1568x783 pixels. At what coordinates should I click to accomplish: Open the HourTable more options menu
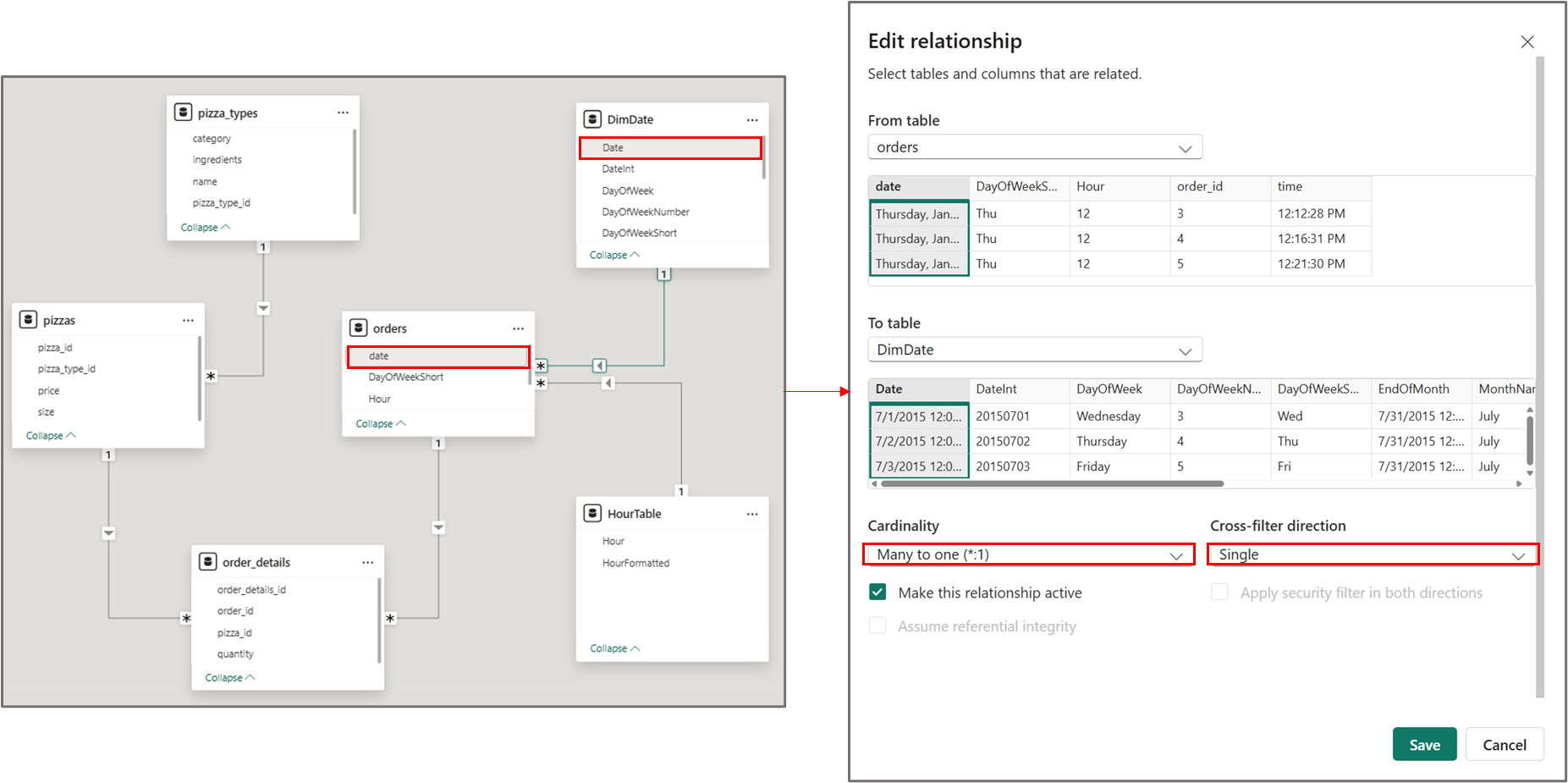click(x=752, y=514)
